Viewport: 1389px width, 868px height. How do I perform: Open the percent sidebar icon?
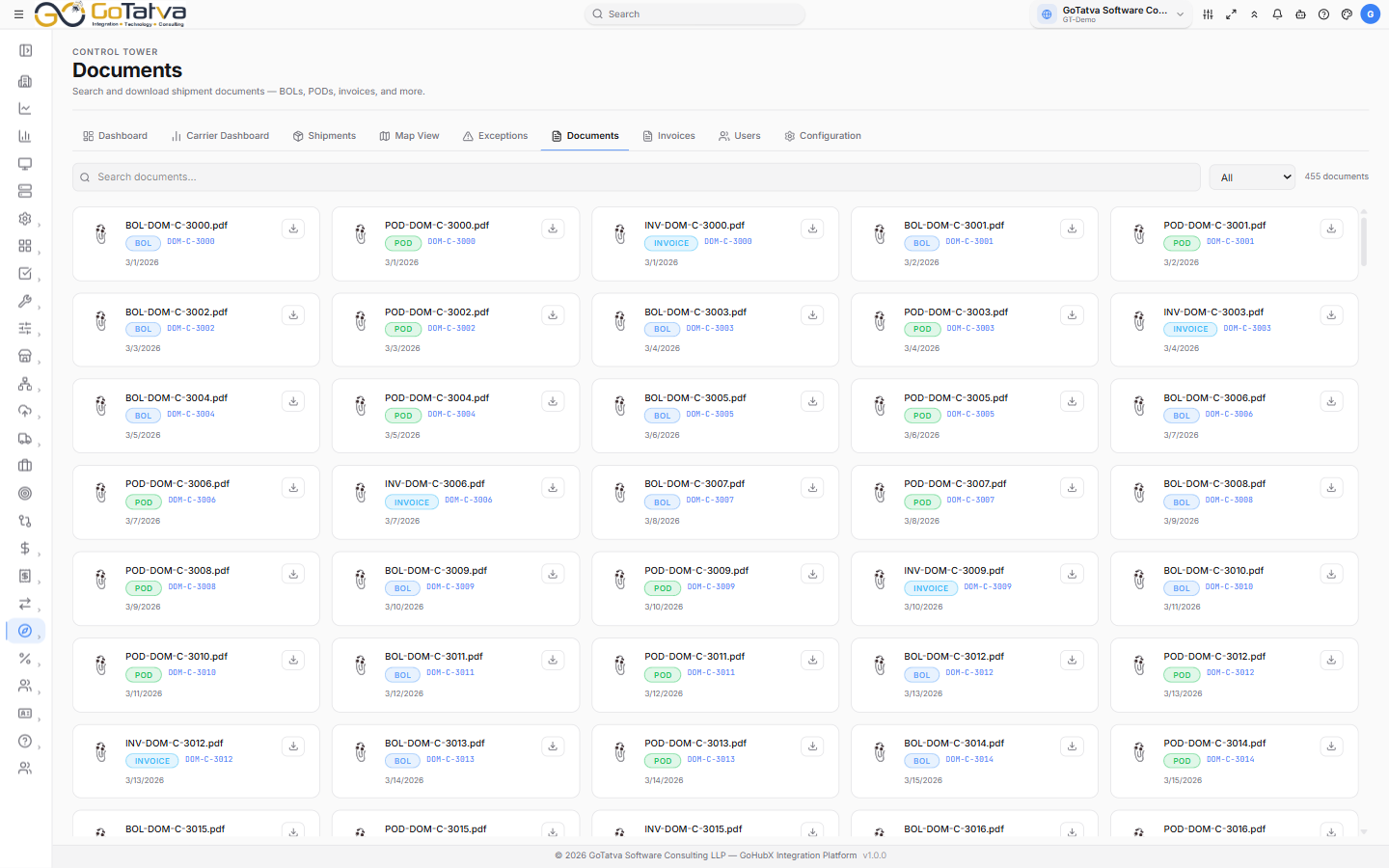click(x=25, y=659)
